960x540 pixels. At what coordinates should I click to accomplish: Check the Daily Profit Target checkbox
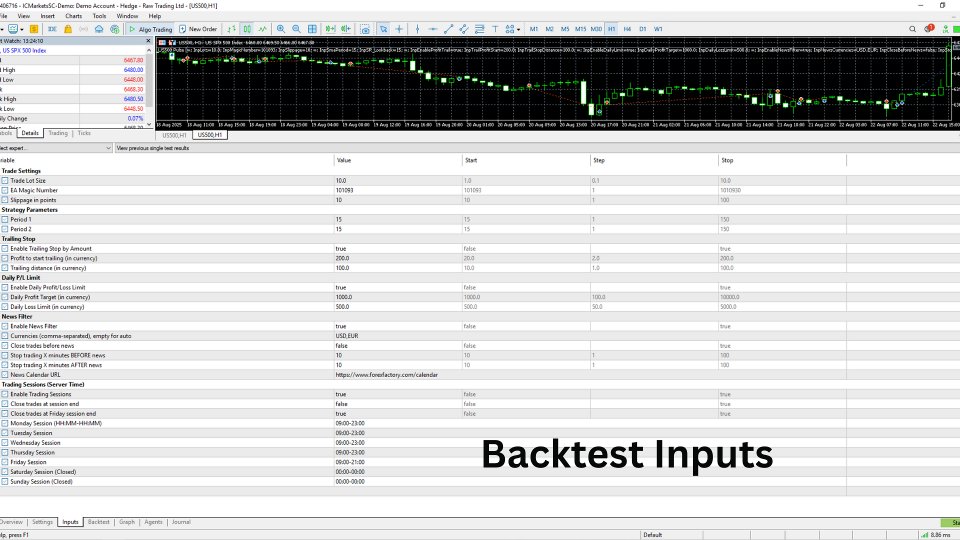[5, 297]
